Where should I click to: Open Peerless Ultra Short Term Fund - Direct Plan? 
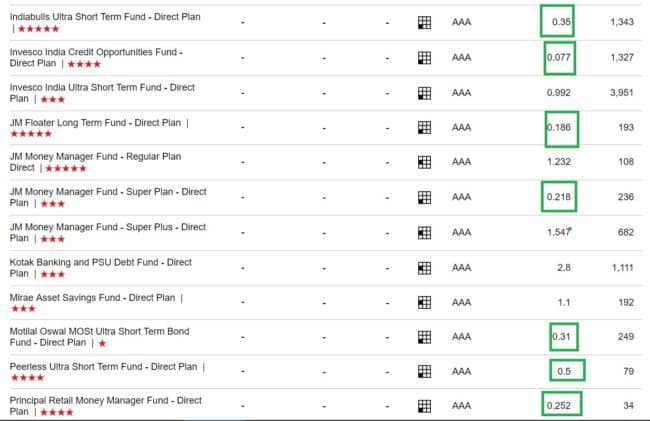103,367
